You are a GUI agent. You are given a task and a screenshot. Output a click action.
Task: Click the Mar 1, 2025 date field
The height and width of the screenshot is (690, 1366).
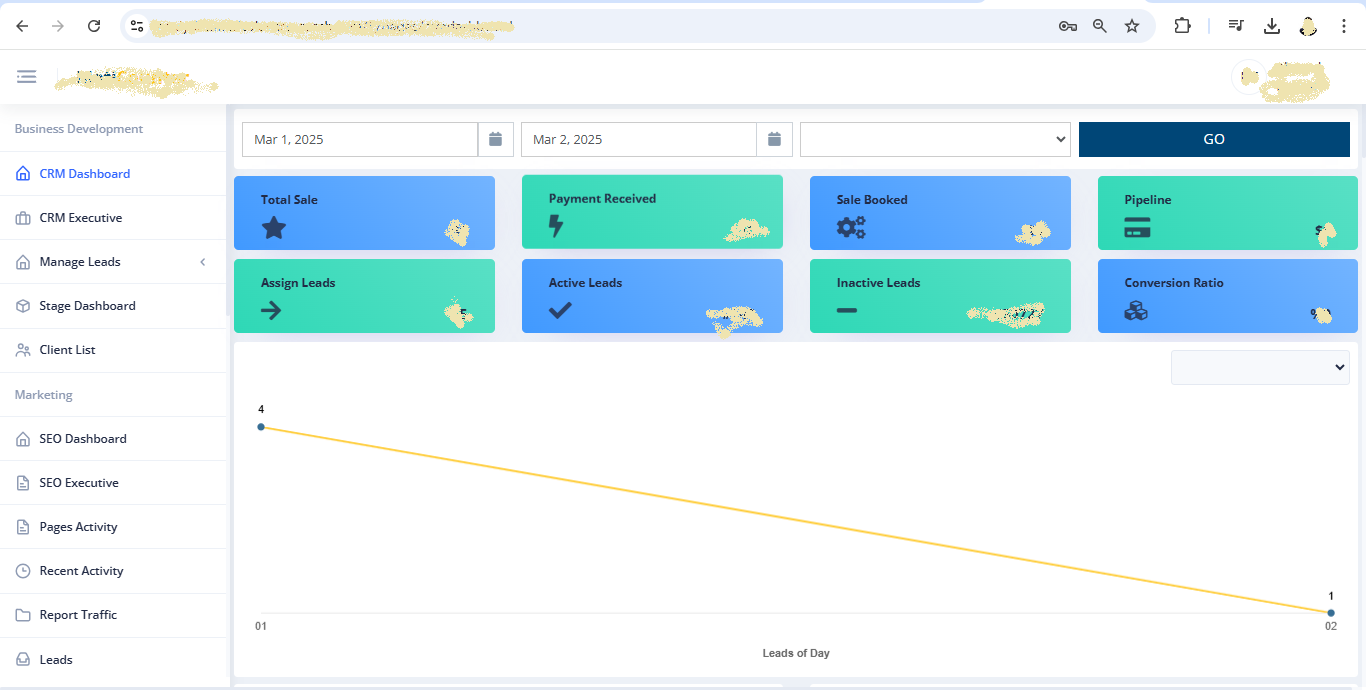click(x=359, y=140)
